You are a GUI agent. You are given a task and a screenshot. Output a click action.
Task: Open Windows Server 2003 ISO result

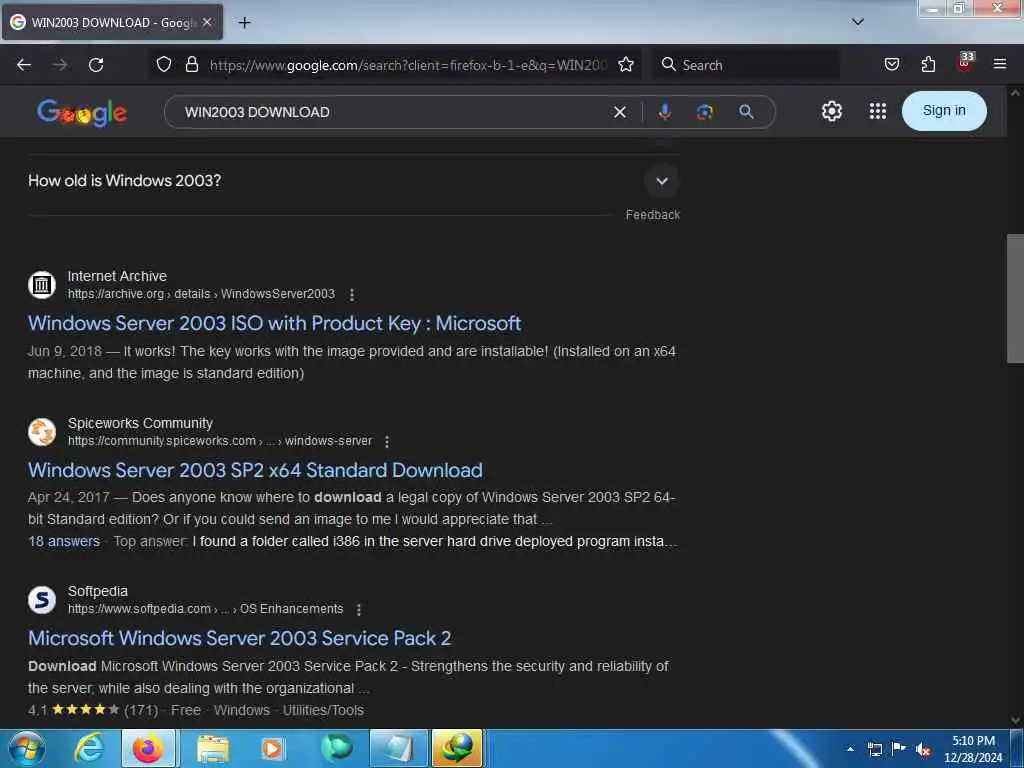point(274,323)
